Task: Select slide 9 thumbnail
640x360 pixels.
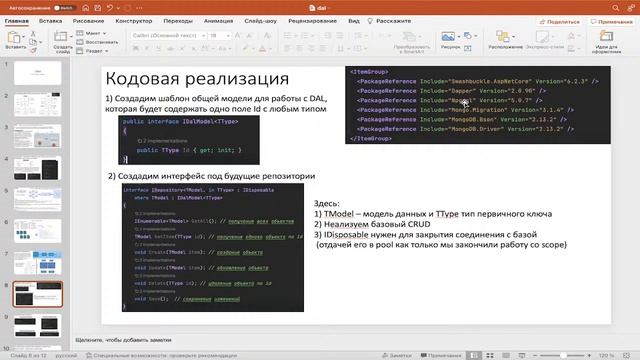Action: coord(38,326)
